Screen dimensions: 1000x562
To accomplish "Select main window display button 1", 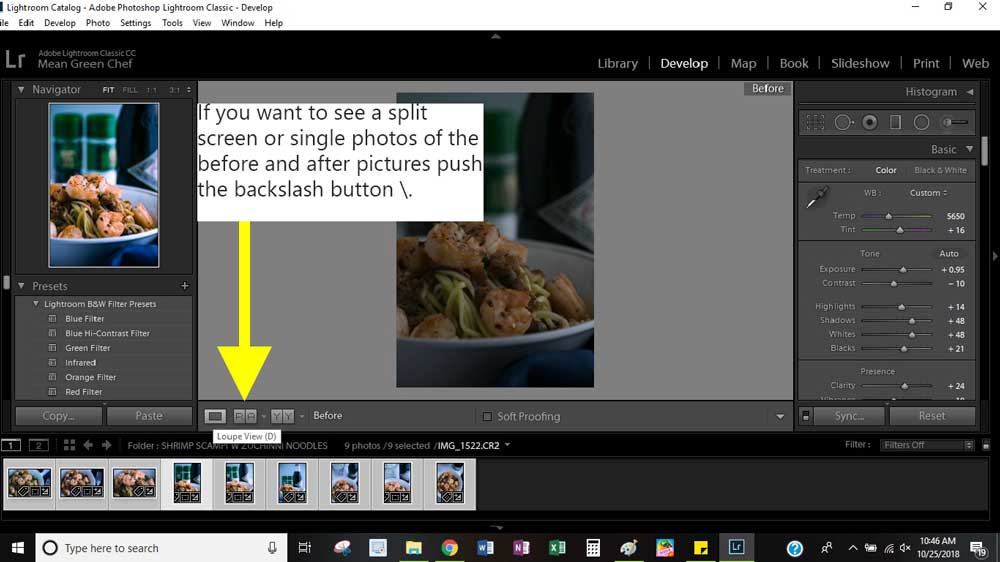I will click(x=11, y=445).
